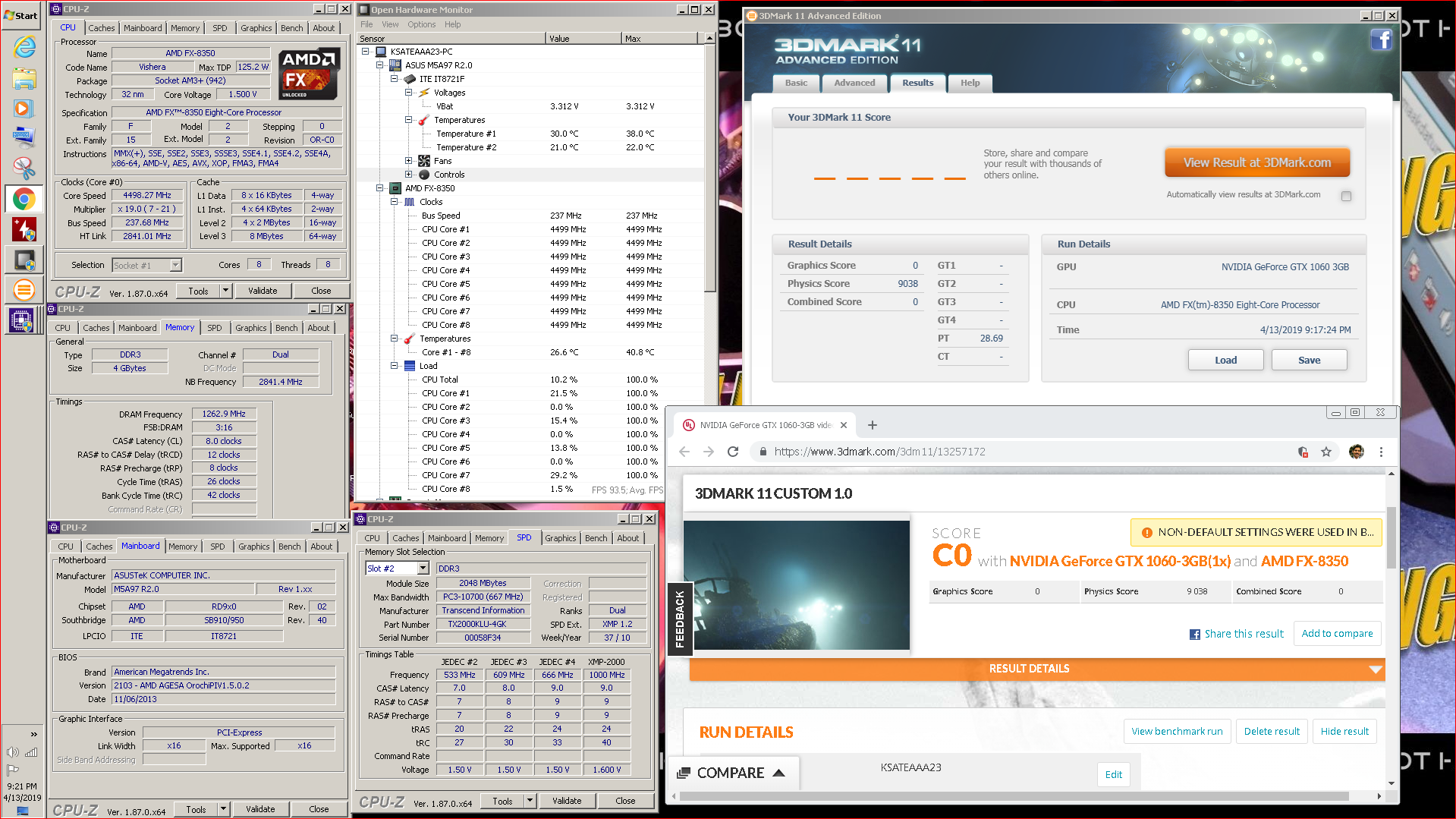Screen dimensions: 1456x819
Task: Click Add to compare on the result page
Action: pyautogui.click(x=1337, y=634)
